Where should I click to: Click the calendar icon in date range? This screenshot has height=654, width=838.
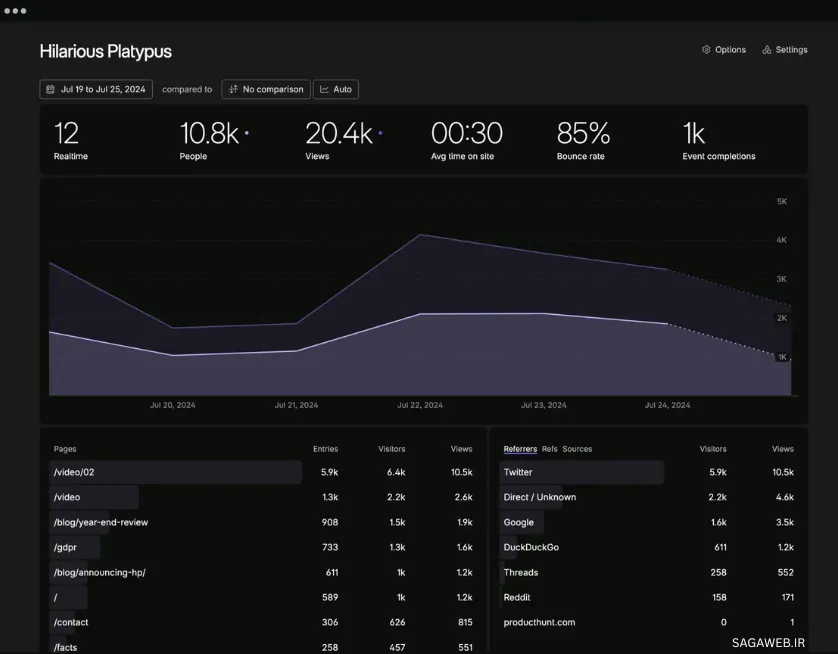pyautogui.click(x=50, y=89)
